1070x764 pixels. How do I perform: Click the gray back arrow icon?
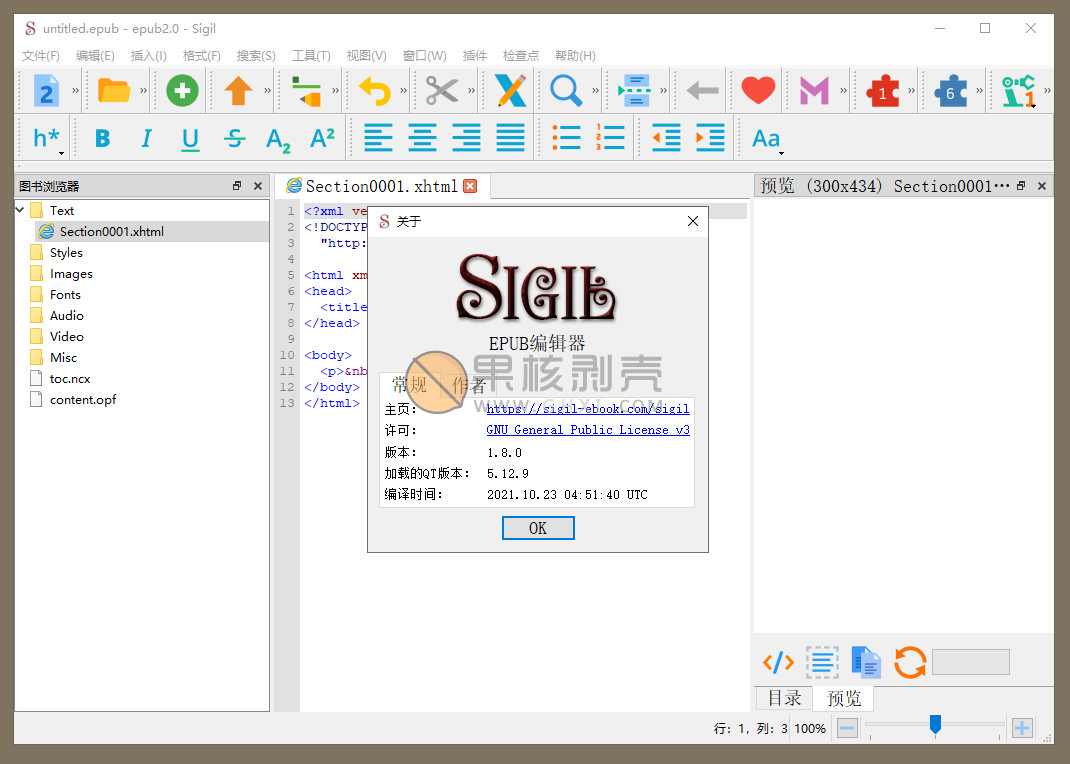pos(703,90)
